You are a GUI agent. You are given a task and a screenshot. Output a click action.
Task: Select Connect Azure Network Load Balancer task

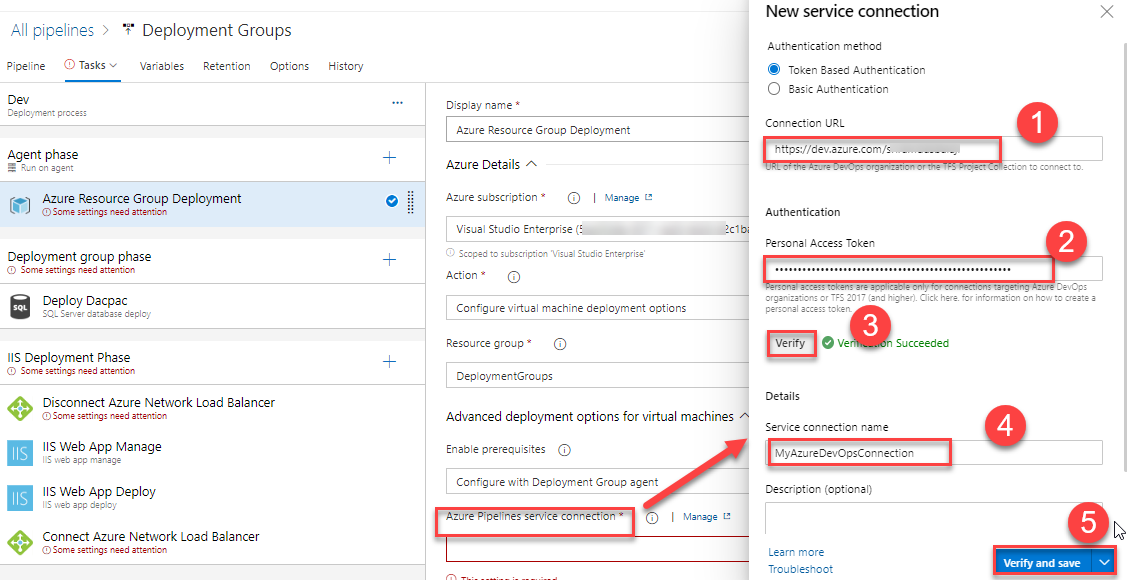tap(213, 543)
